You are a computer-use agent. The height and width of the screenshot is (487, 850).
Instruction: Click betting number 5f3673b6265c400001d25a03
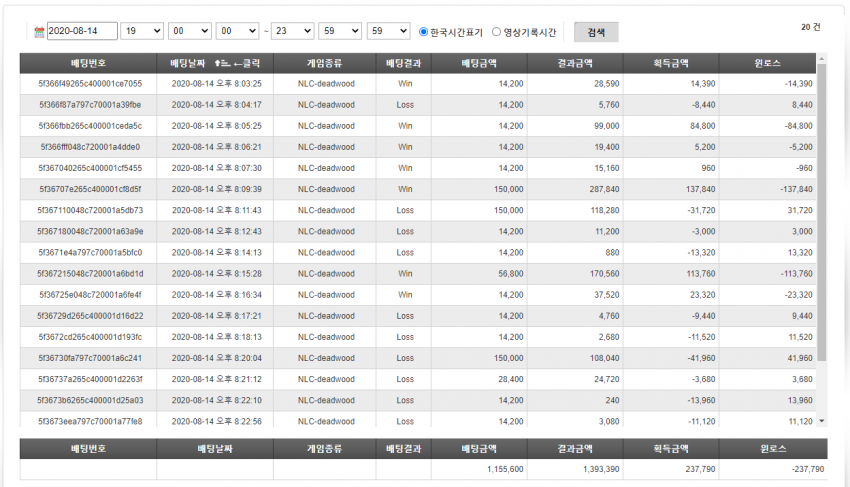click(x=90, y=401)
